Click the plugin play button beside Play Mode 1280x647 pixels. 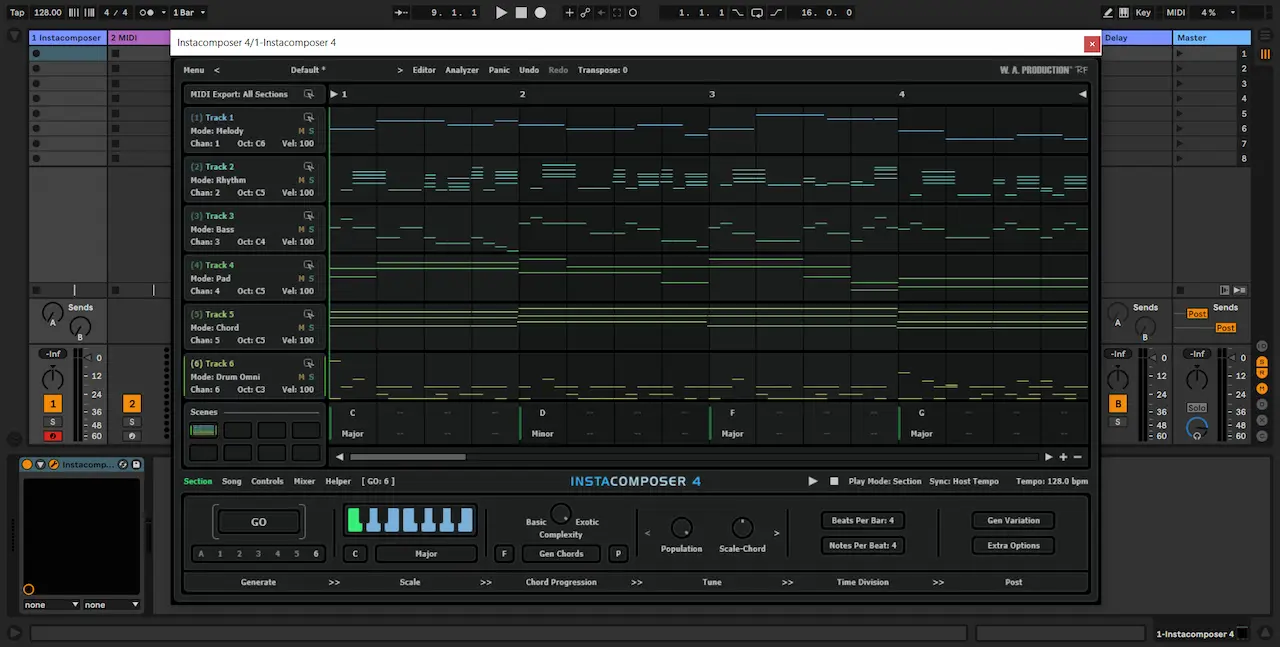[x=813, y=481]
